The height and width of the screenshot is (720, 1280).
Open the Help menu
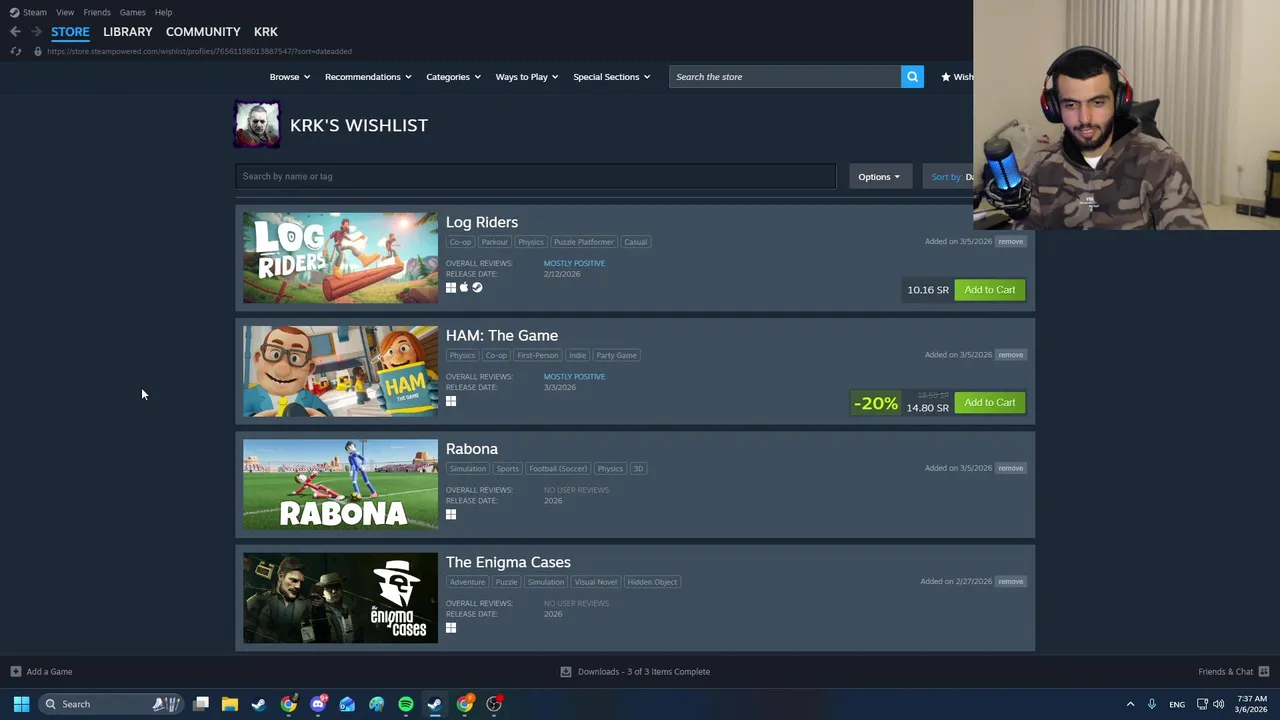click(164, 12)
